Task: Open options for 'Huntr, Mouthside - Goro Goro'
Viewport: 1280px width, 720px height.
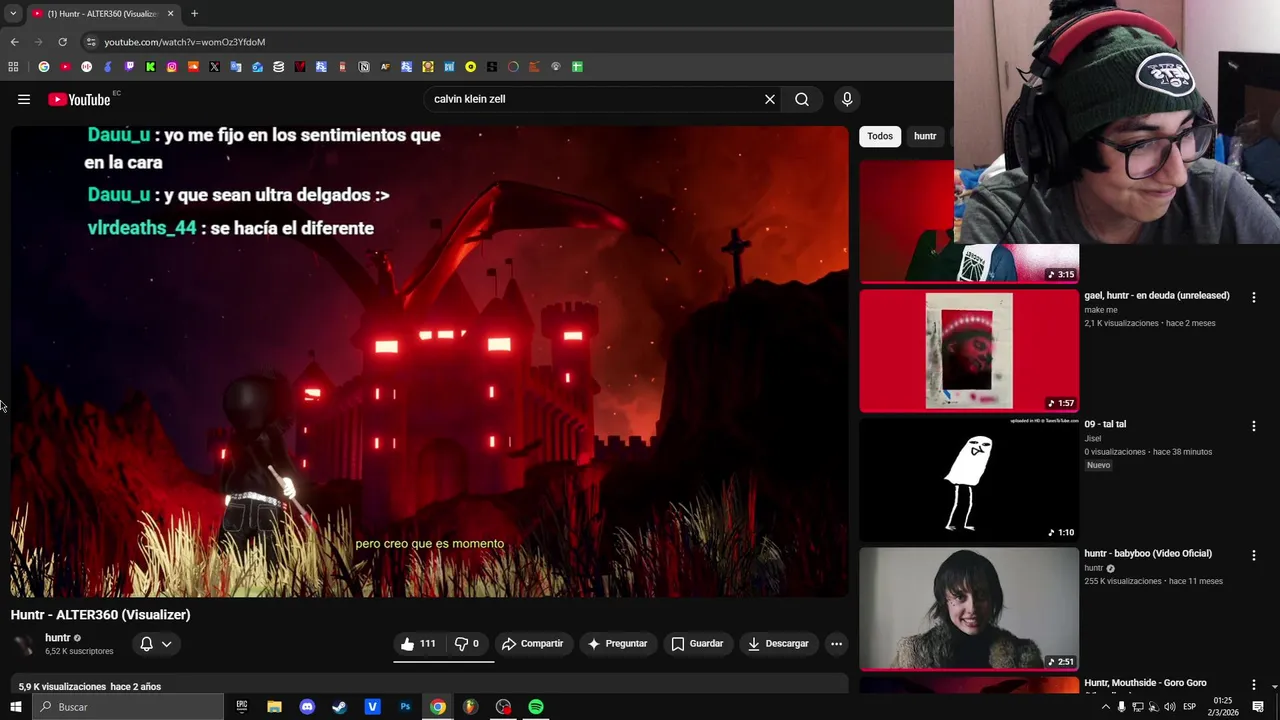Action: 1253,685
